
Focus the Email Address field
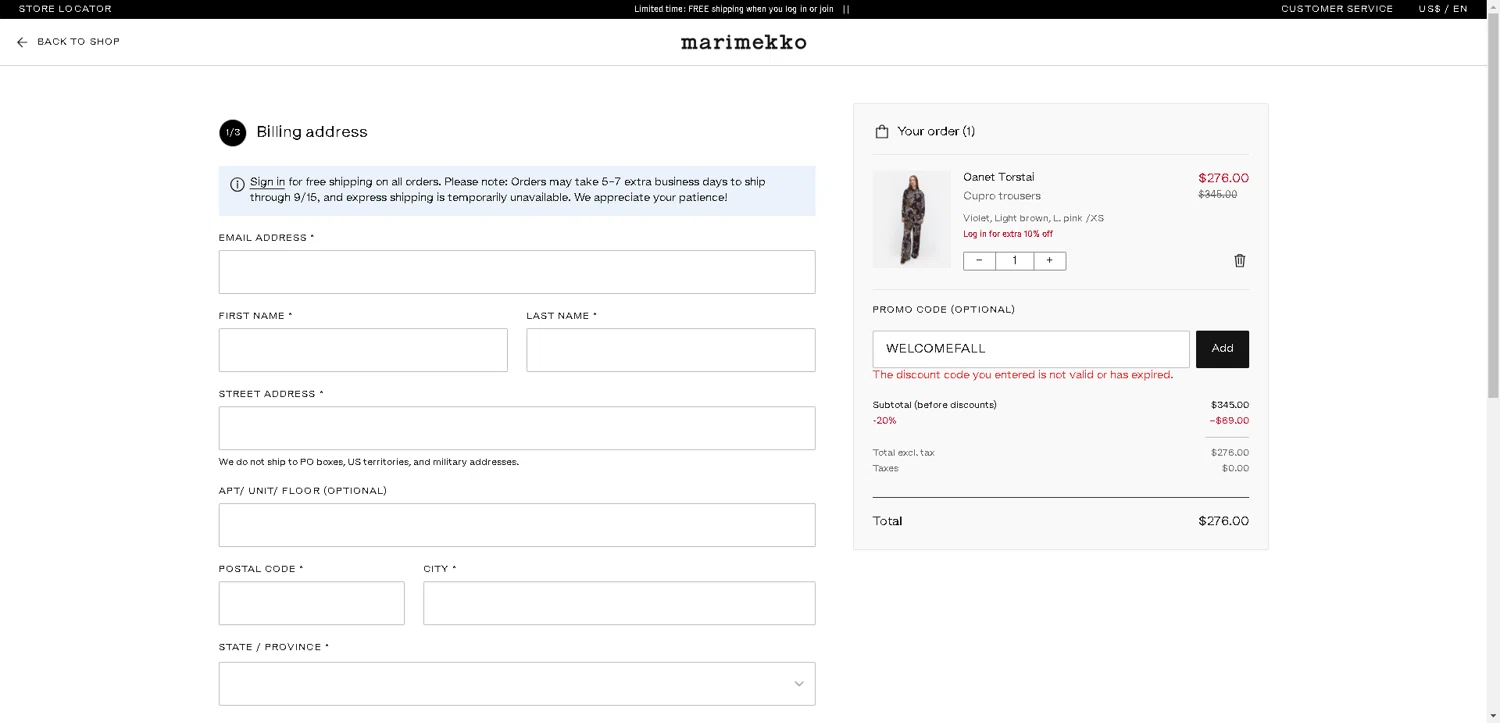point(517,272)
